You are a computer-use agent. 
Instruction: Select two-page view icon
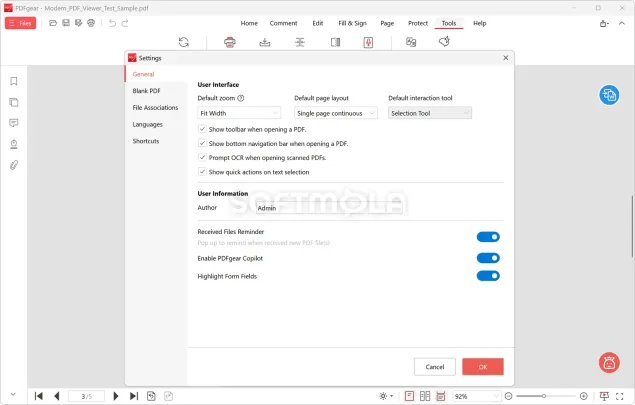(425, 396)
